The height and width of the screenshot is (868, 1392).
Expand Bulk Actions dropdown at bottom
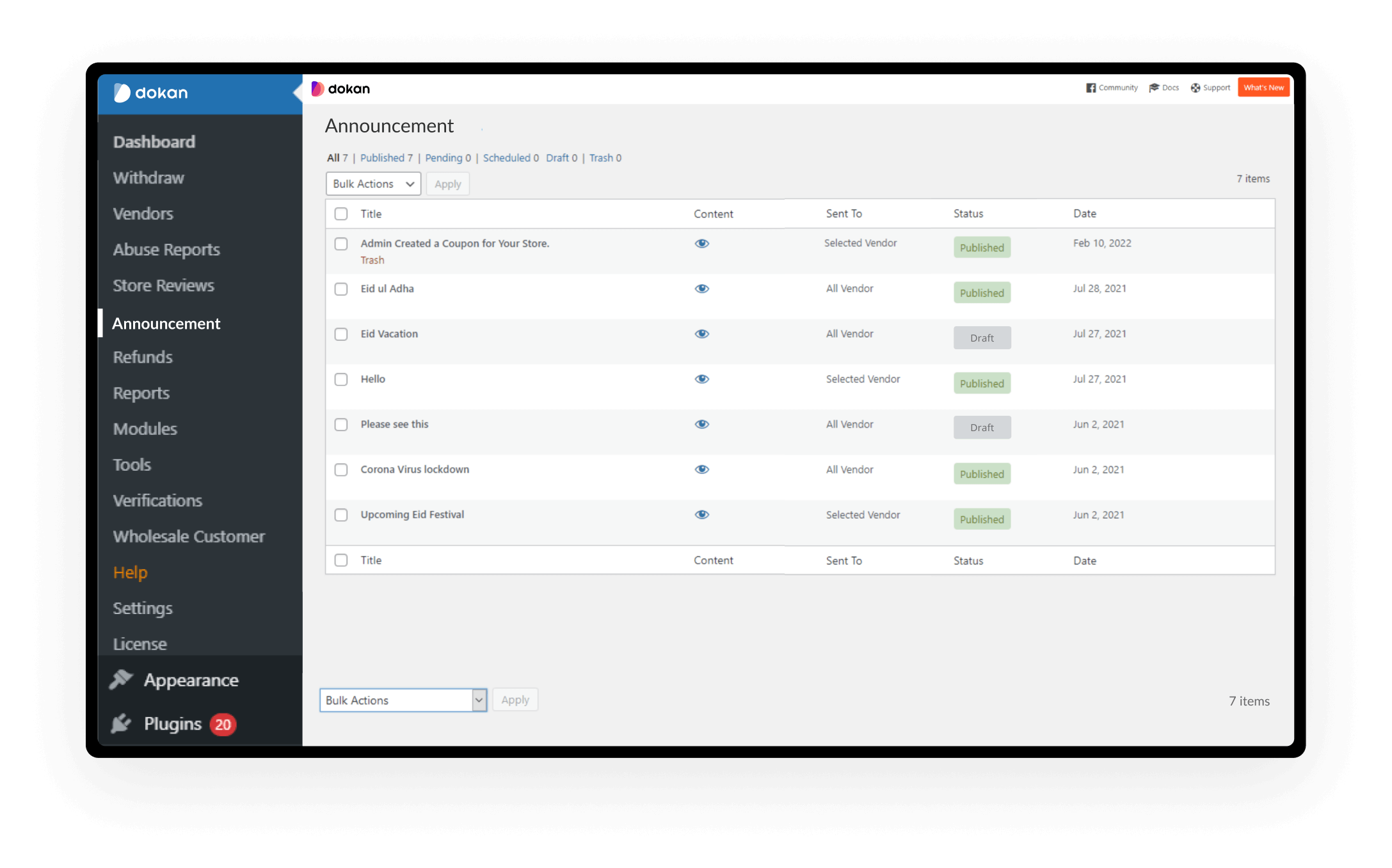pos(479,700)
